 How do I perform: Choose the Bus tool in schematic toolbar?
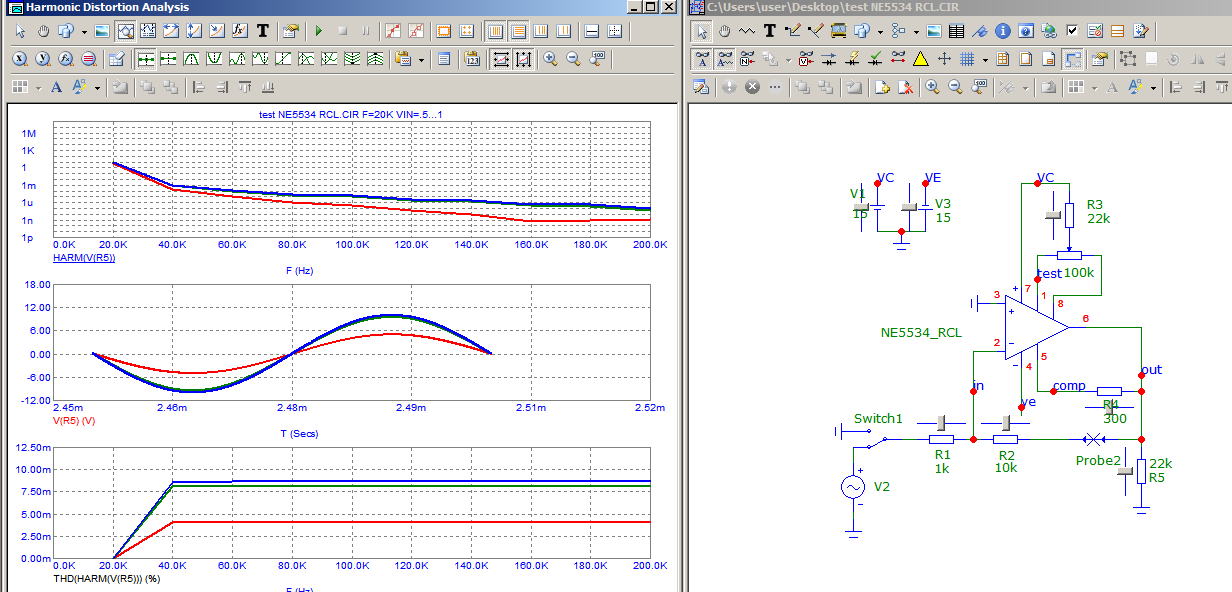click(839, 31)
